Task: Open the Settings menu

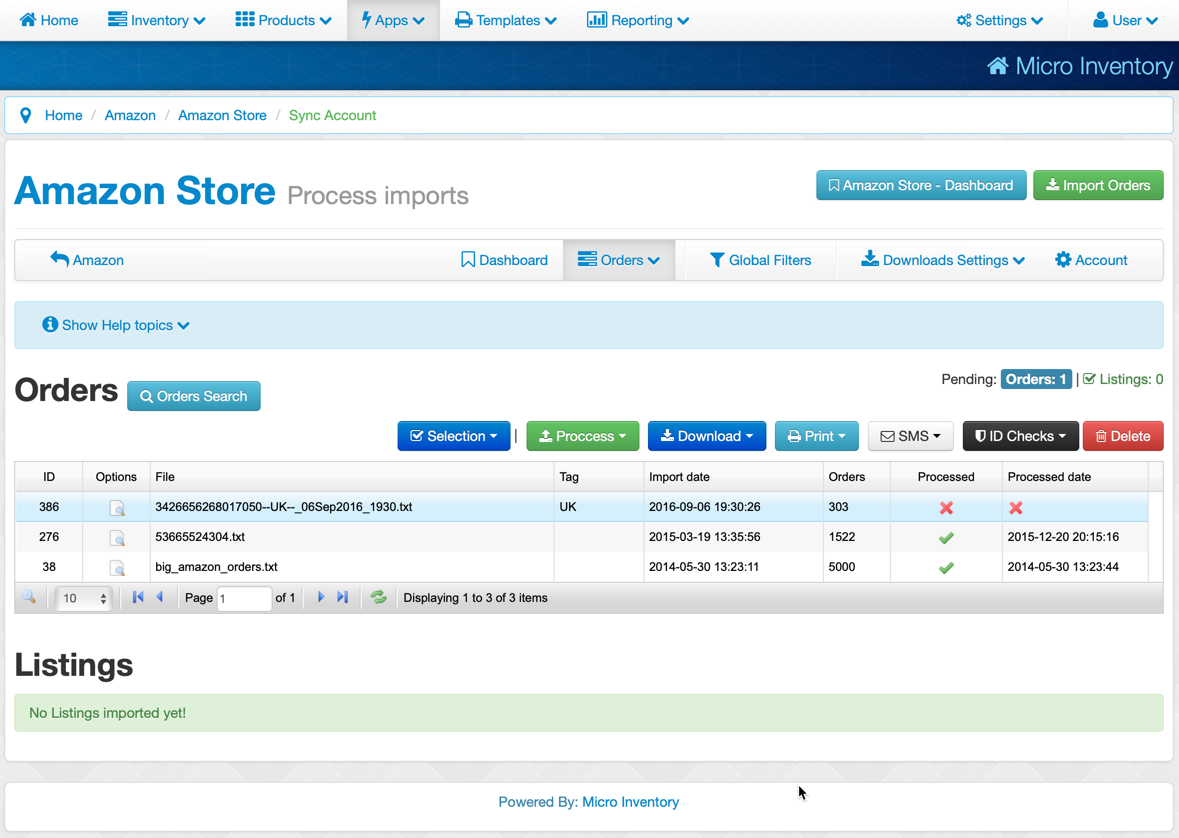Action: pos(999,20)
